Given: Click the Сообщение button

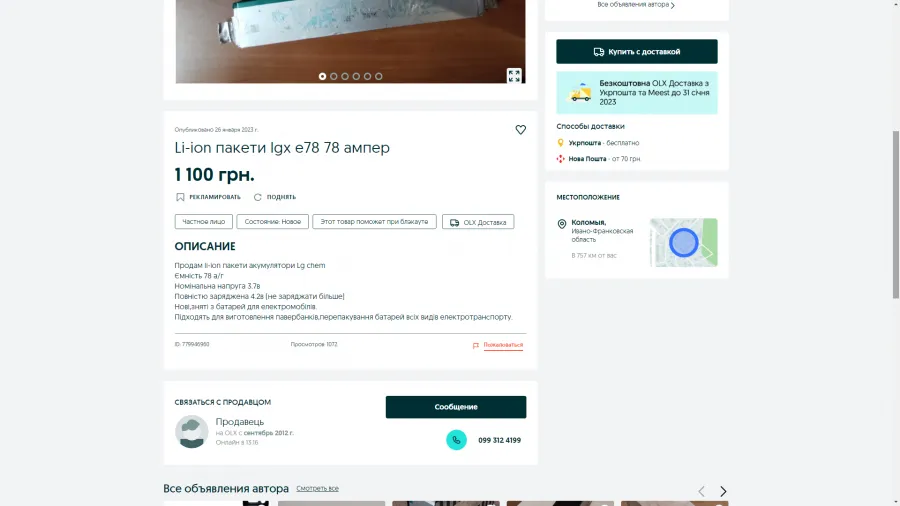Looking at the screenshot, I should click(456, 407).
